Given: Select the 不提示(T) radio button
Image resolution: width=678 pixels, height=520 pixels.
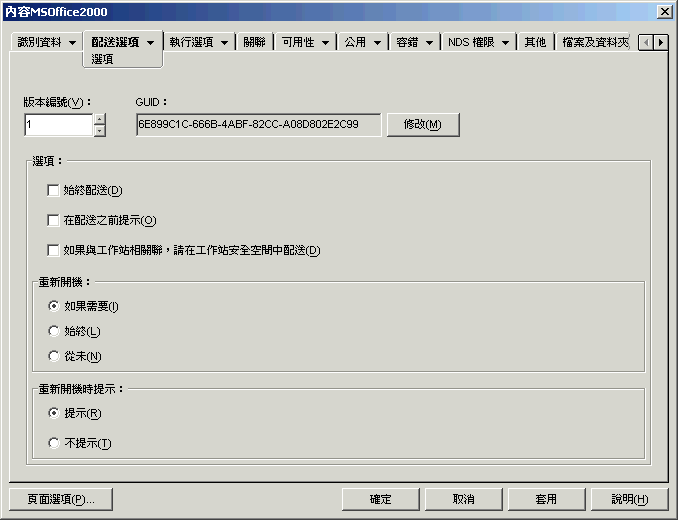Looking at the screenshot, I should coord(54,443).
